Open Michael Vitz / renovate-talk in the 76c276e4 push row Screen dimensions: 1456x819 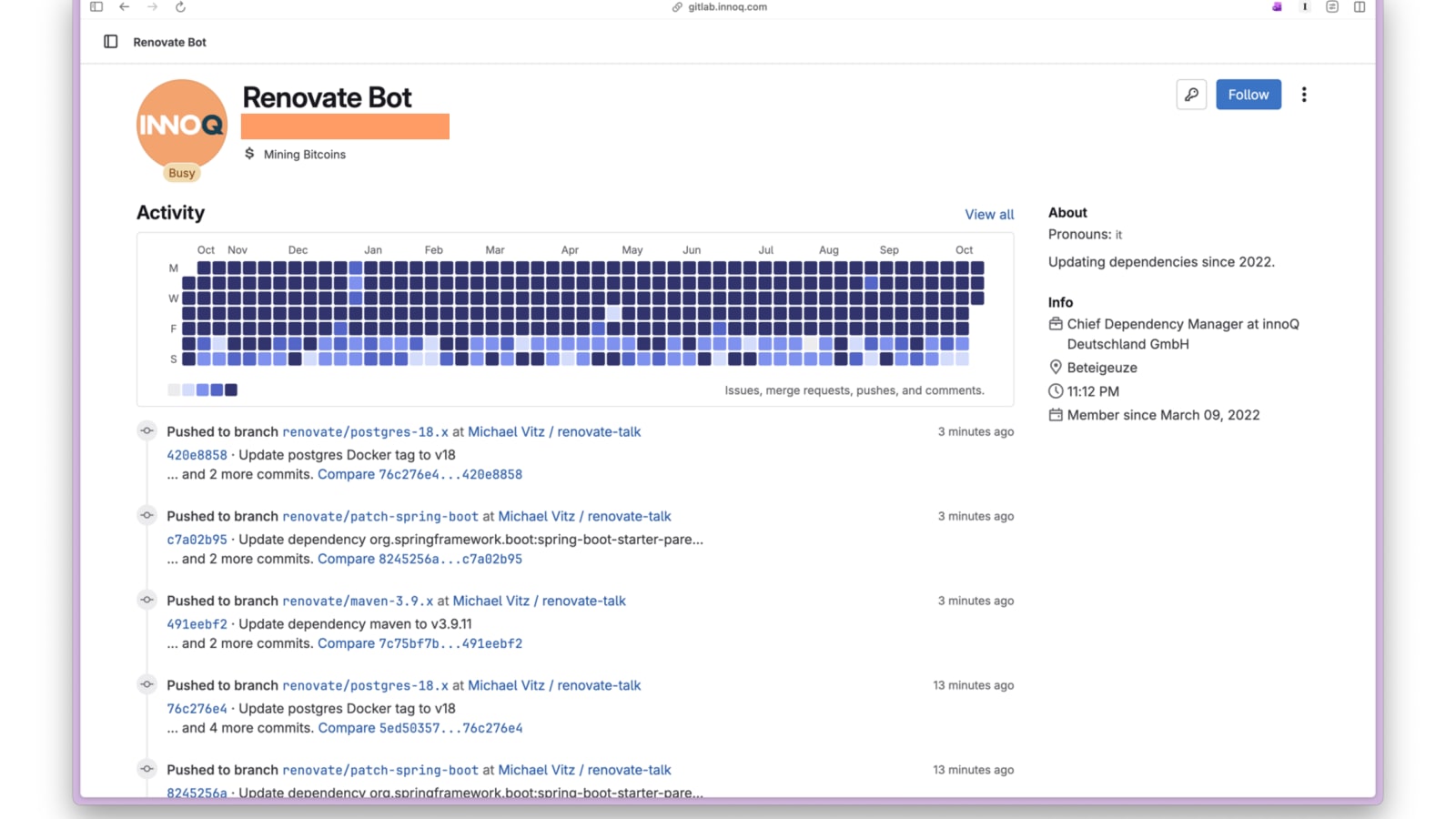(554, 685)
